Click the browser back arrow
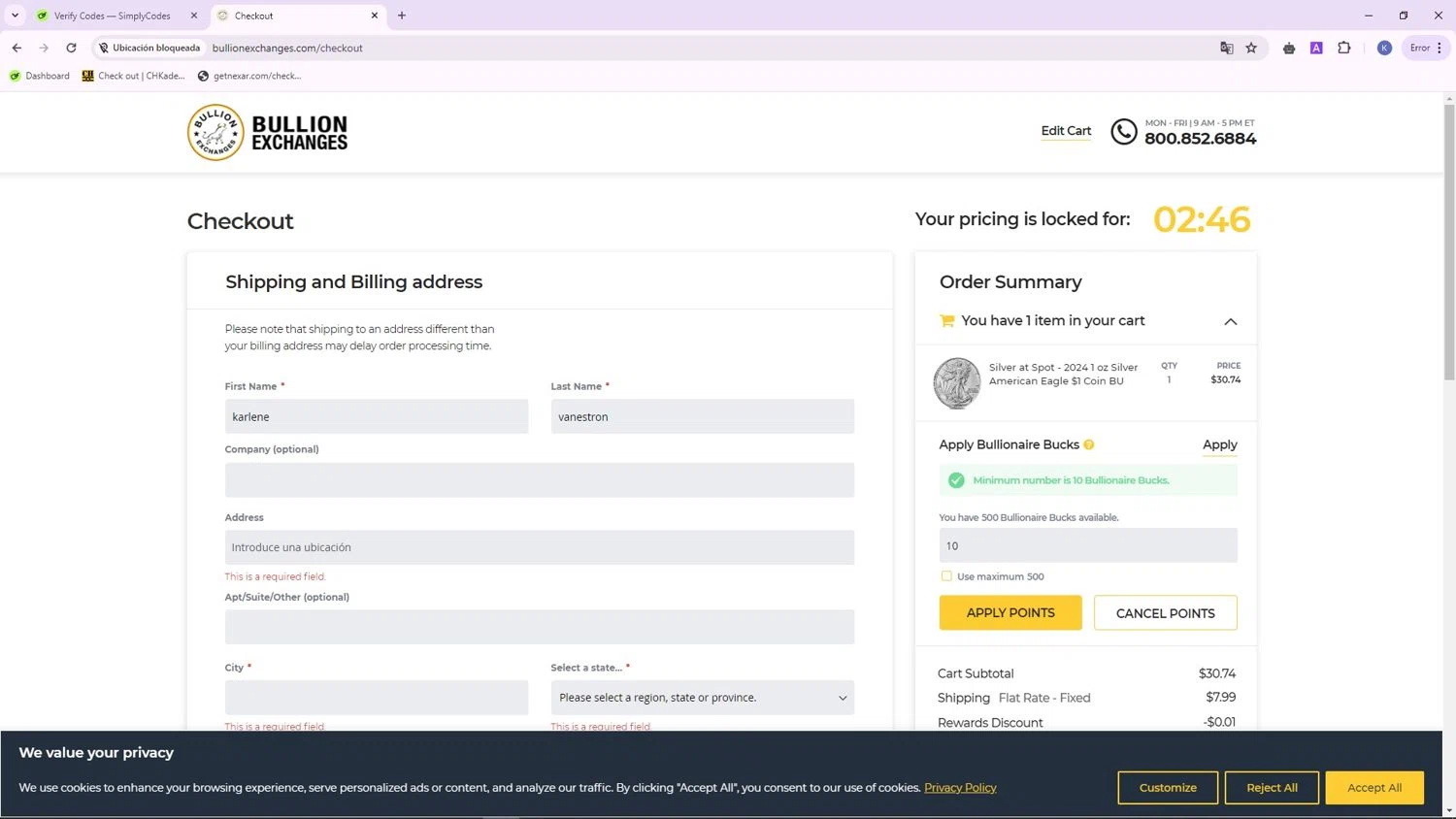The height and width of the screenshot is (819, 1456). click(17, 48)
